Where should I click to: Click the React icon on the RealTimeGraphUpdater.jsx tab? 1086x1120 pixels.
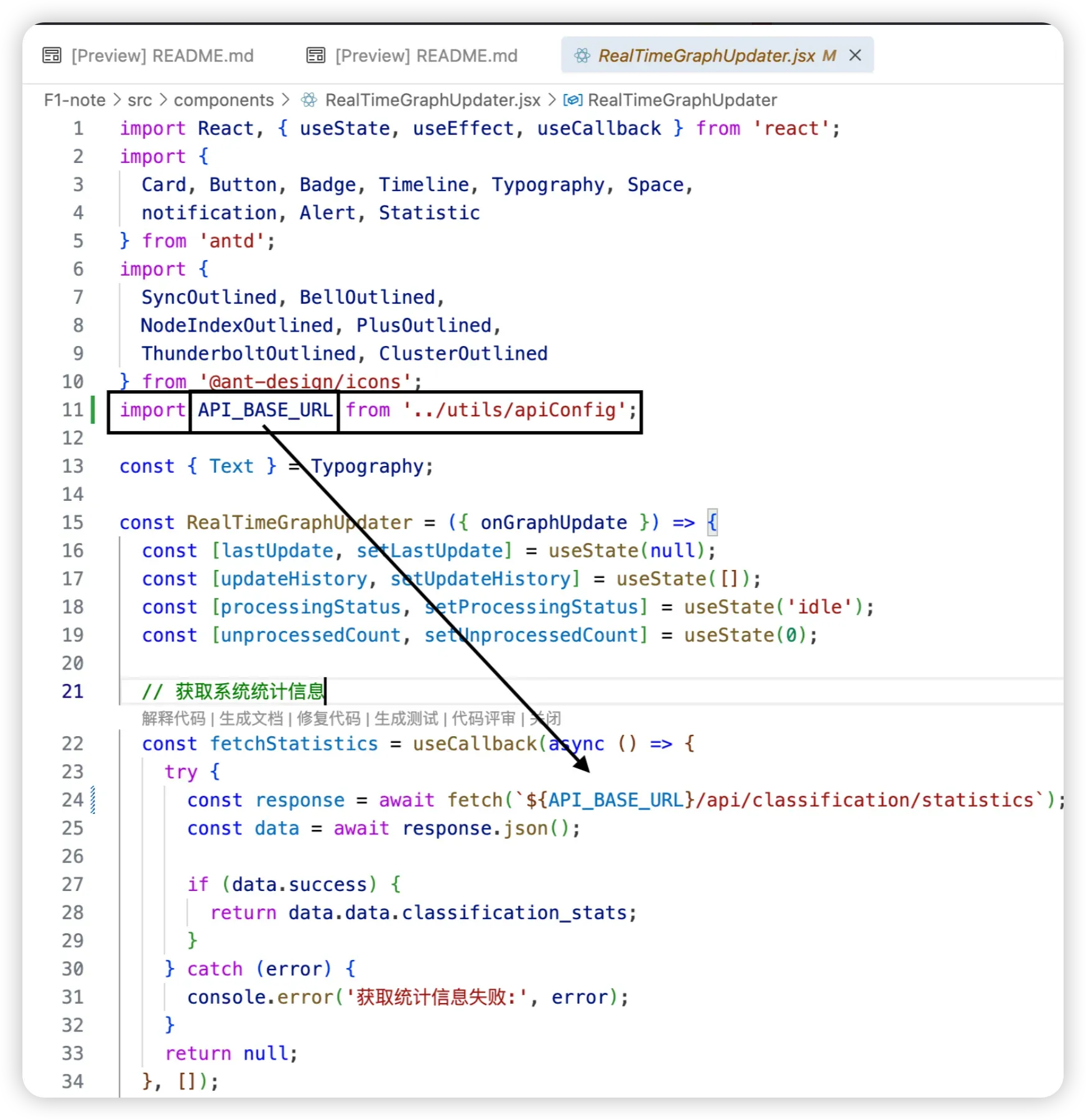click(x=582, y=56)
